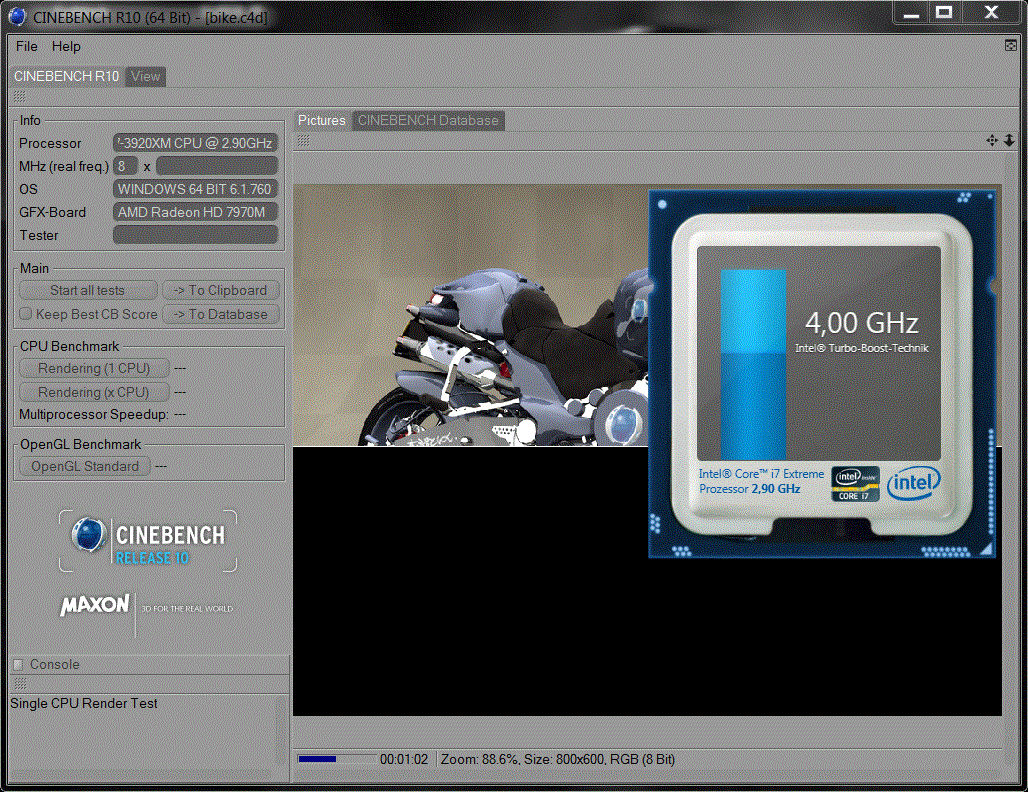
Task: Minimize the CINEBENCH window
Action: coord(911,12)
